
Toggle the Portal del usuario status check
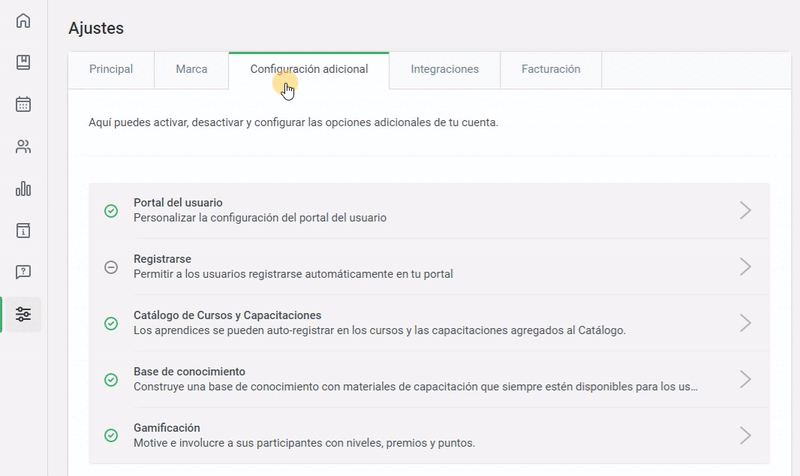pyautogui.click(x=111, y=210)
